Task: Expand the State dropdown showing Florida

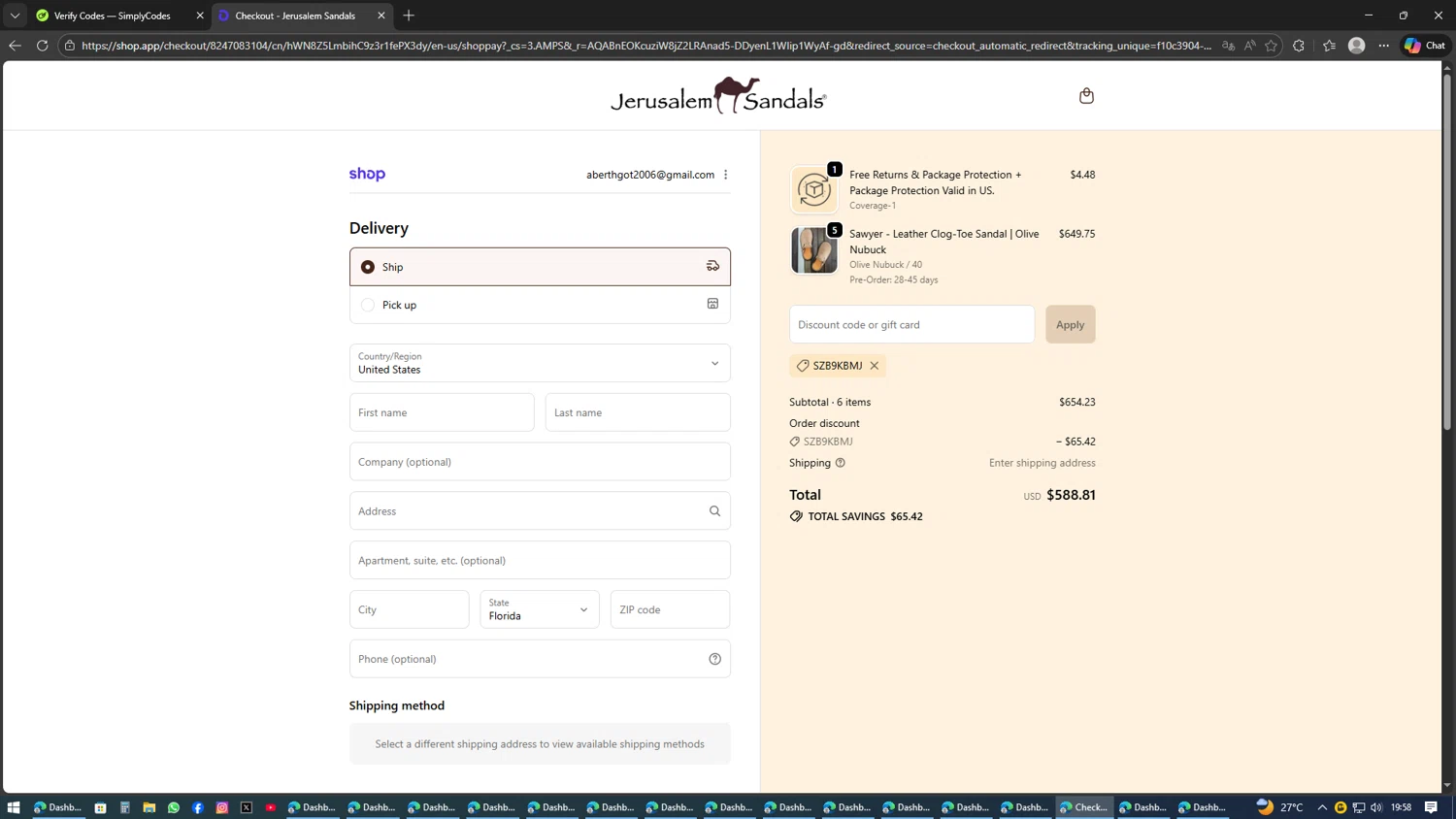Action: click(x=540, y=609)
